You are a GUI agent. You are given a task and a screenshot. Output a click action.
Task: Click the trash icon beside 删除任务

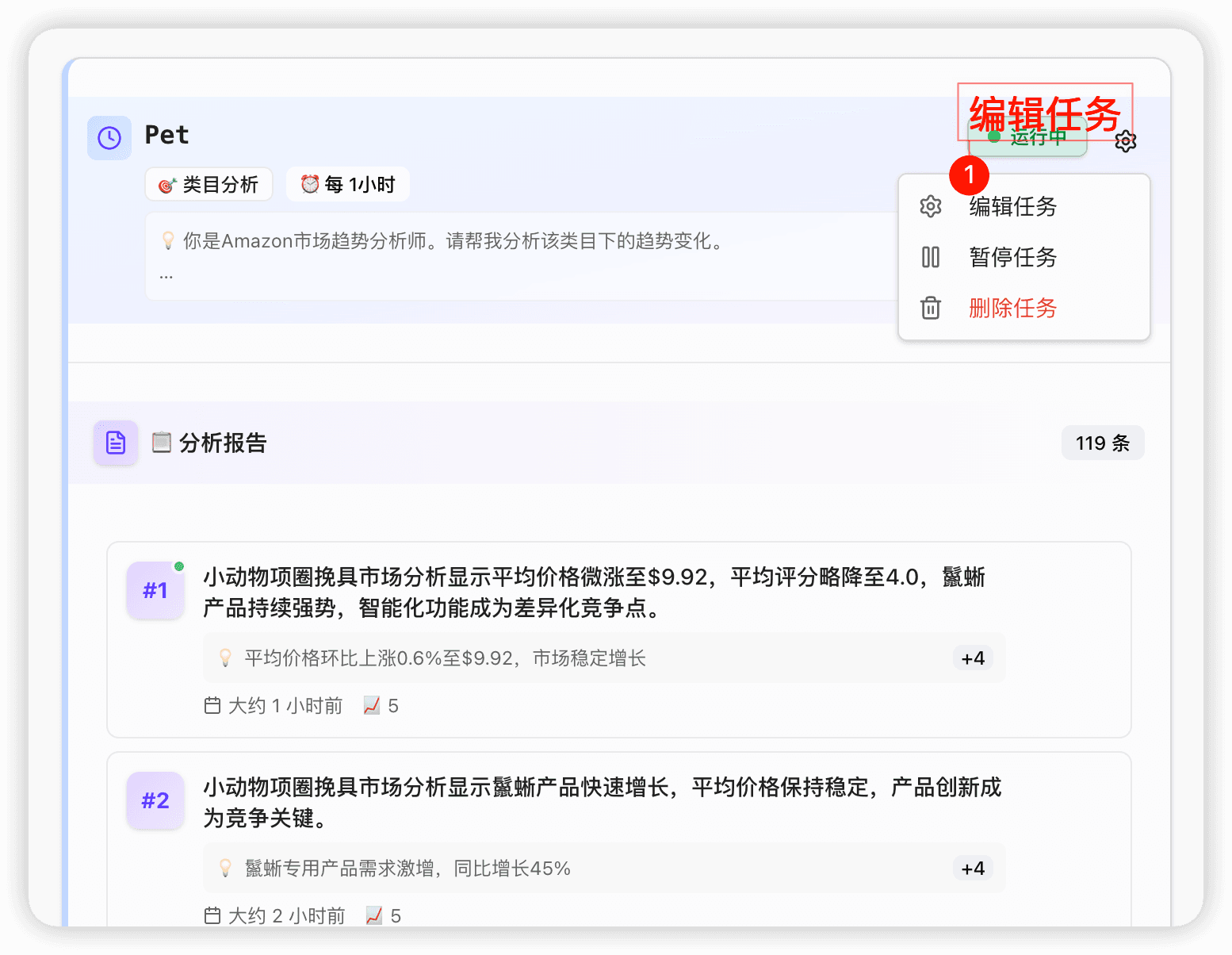tap(930, 308)
